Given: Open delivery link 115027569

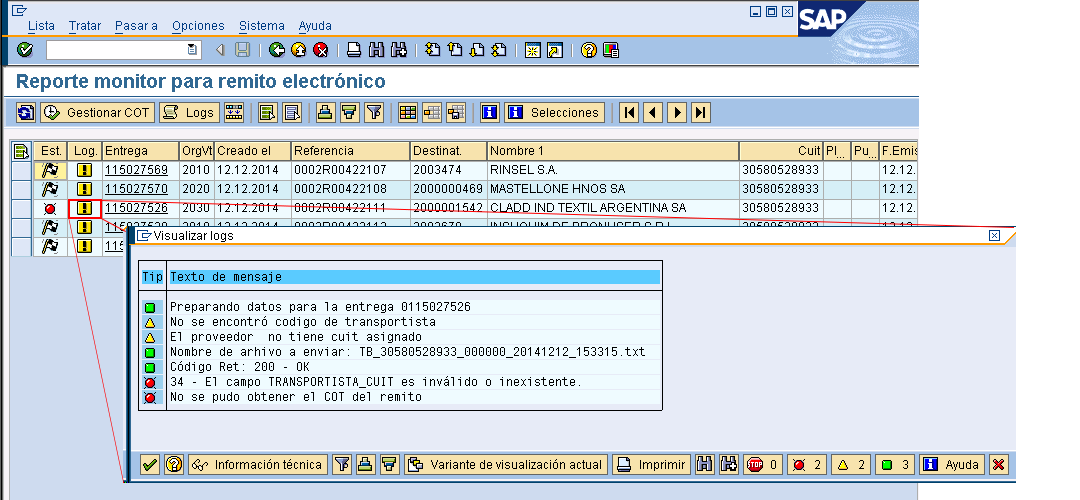Looking at the screenshot, I should point(136,169).
